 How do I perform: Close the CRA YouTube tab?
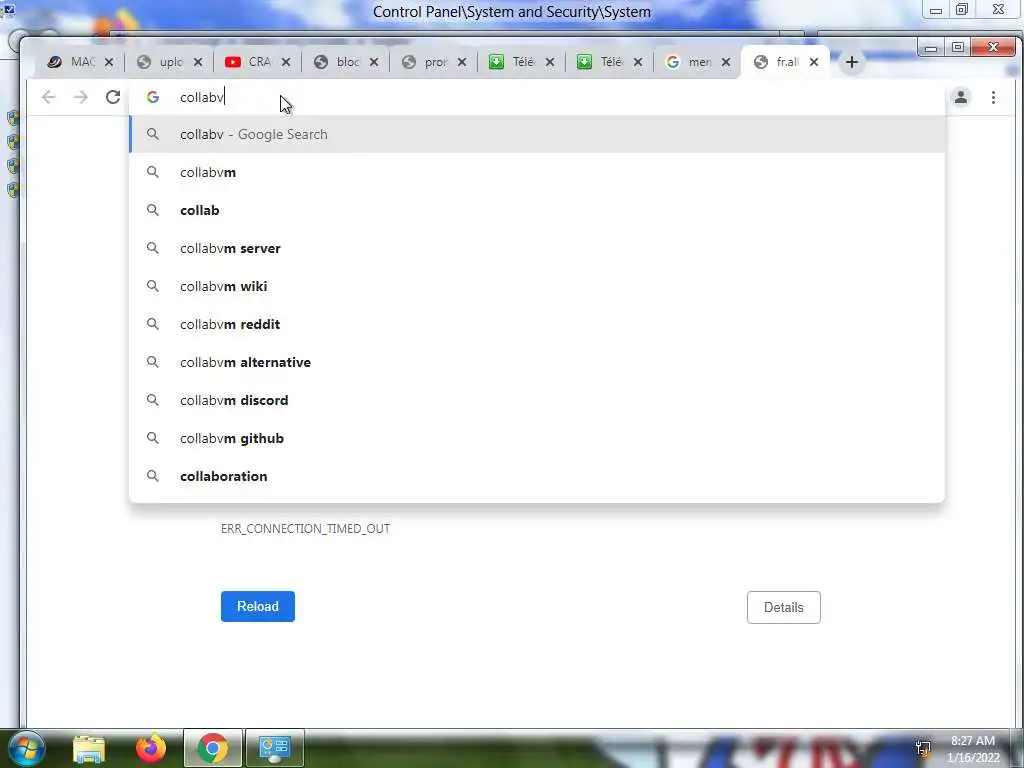tap(285, 62)
